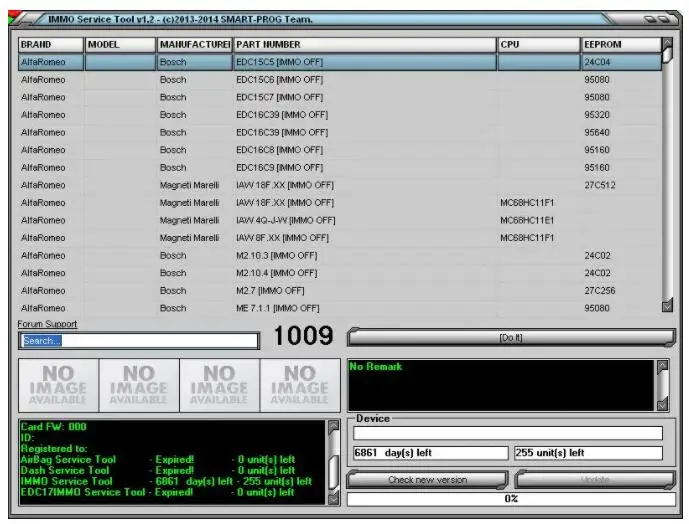Viewport: 689px width, 524px height.
Task: Sort by BRAND column header
Action: (51, 44)
